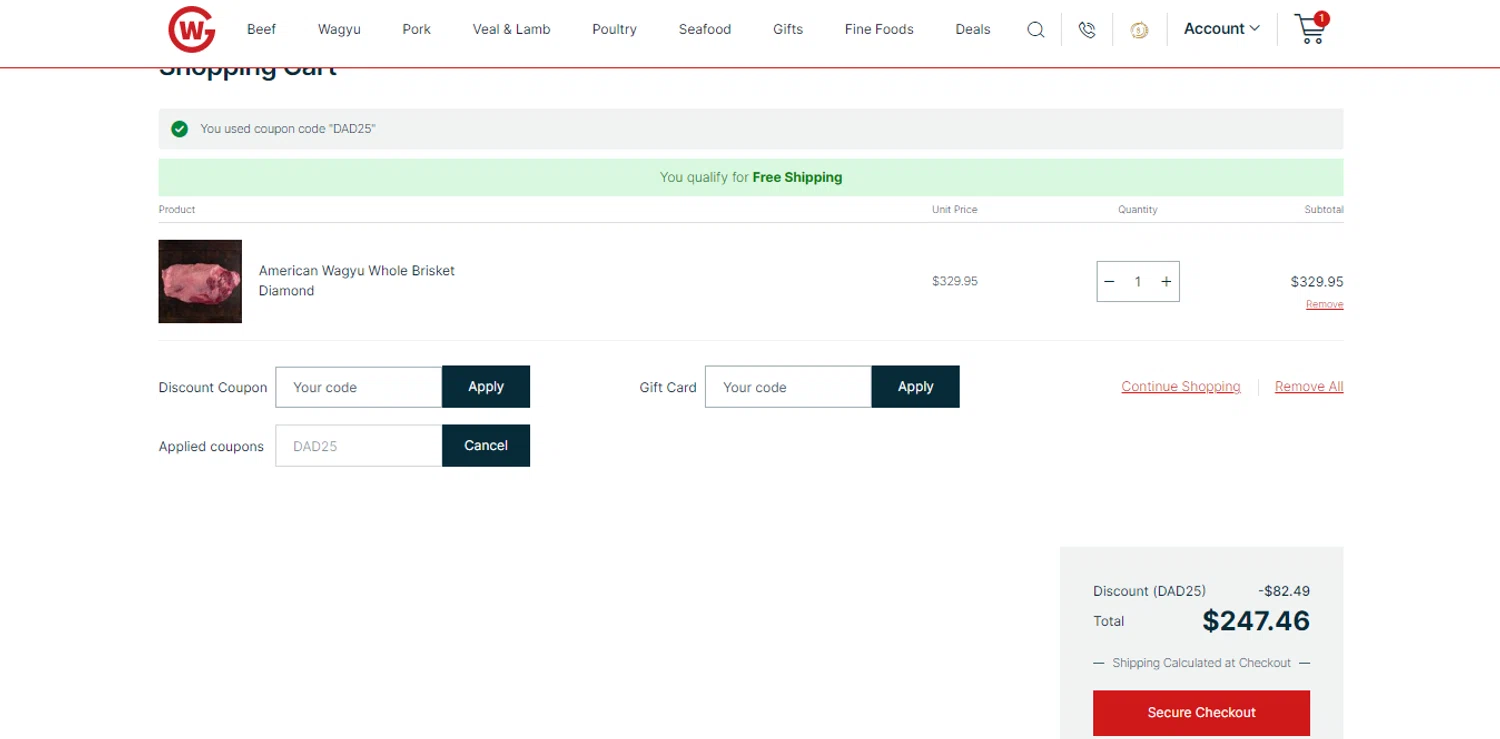Open the Gifts menu
1500x739 pixels.
(x=787, y=29)
